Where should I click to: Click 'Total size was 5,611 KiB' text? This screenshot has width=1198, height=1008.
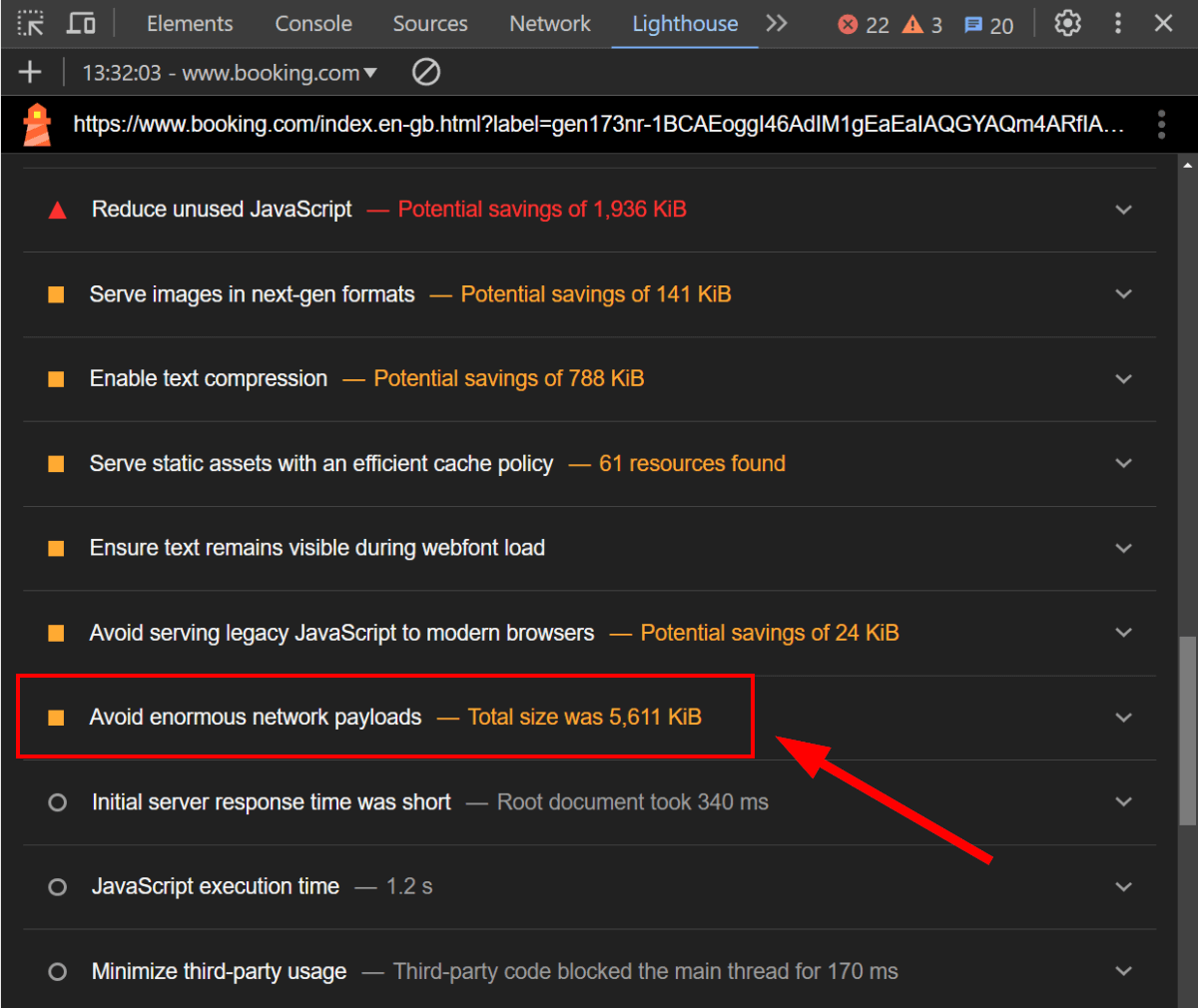[585, 717]
